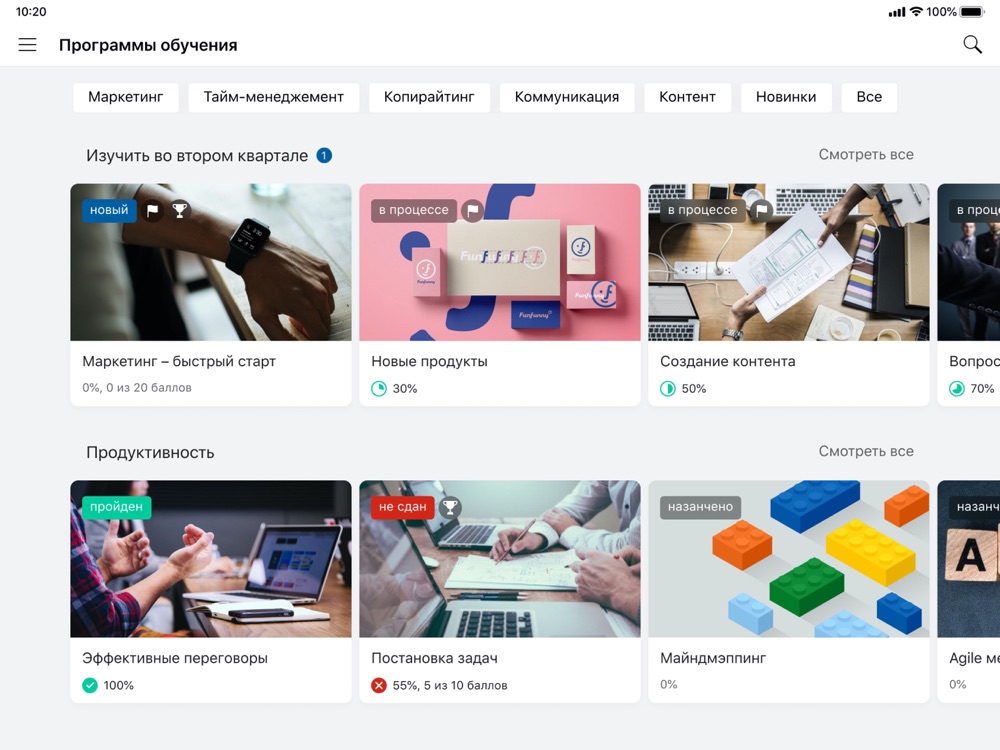
Task: Open search with the magnifier icon
Action: [x=972, y=44]
